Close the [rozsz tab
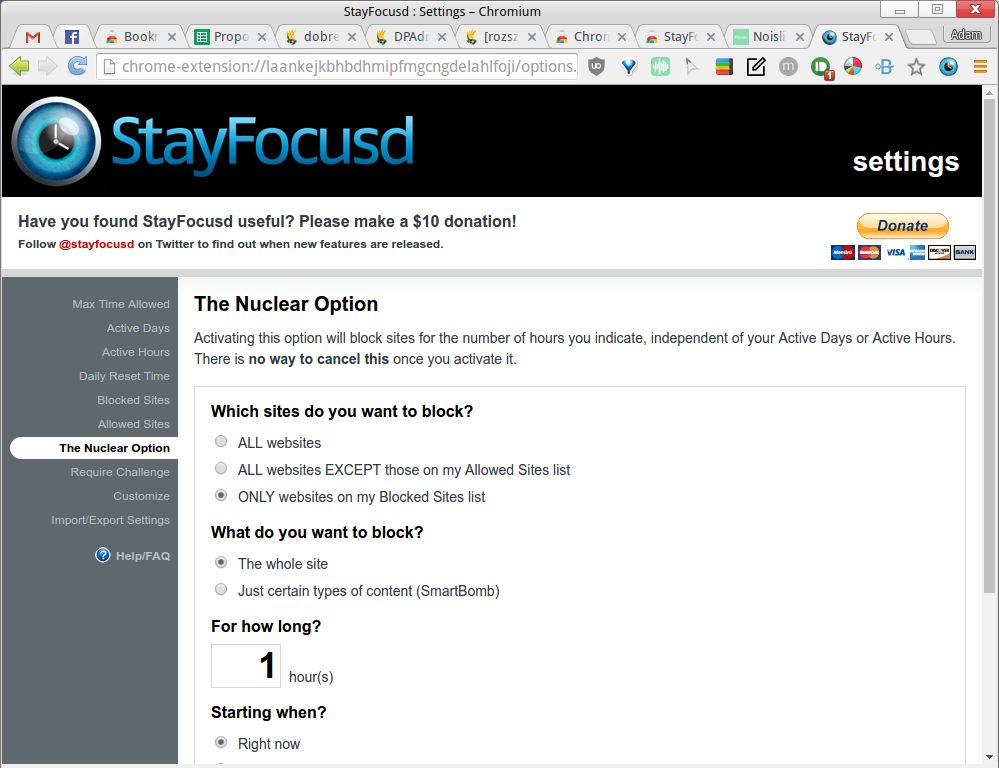The image size is (999, 768). pyautogui.click(x=531, y=37)
